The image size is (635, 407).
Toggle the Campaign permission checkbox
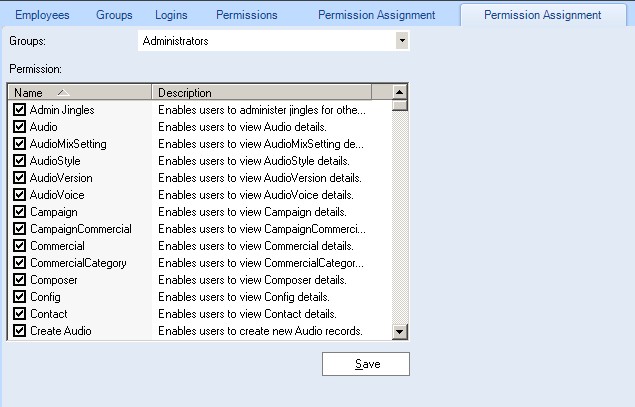coord(19,212)
